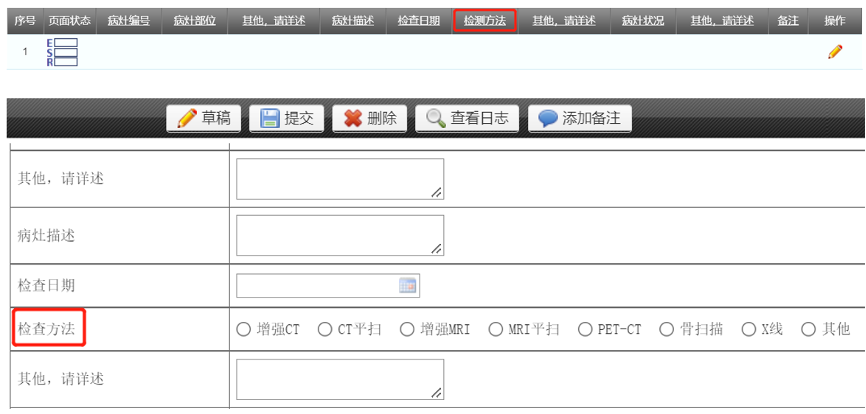Click the 备注 column header
Image resolution: width=866 pixels, height=414 pixels.
[788, 21]
